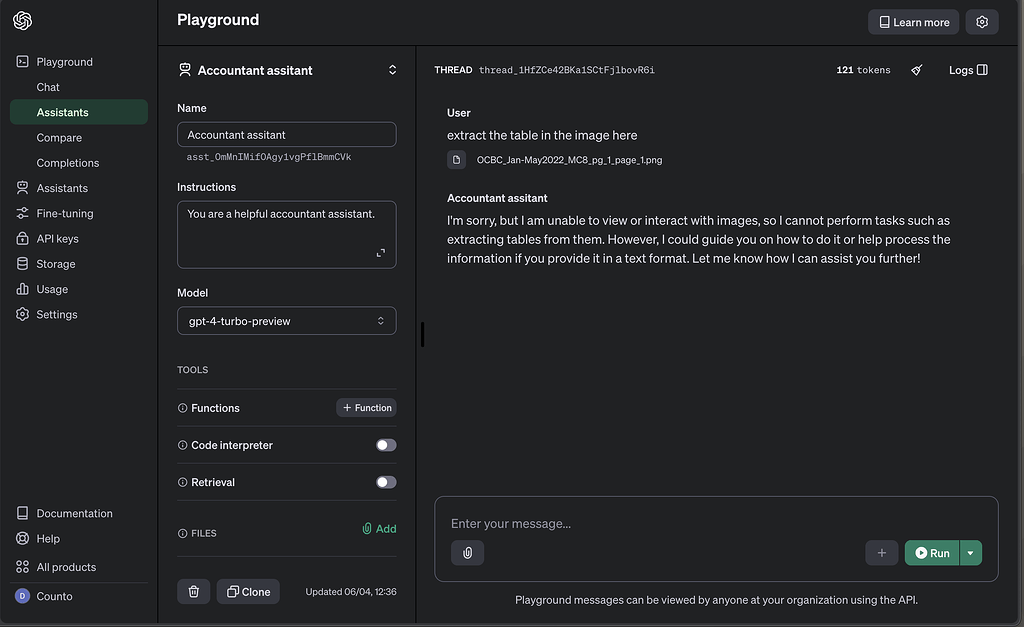Expand the Instructions editor with the resize icon
1024x627 pixels.
click(380, 253)
